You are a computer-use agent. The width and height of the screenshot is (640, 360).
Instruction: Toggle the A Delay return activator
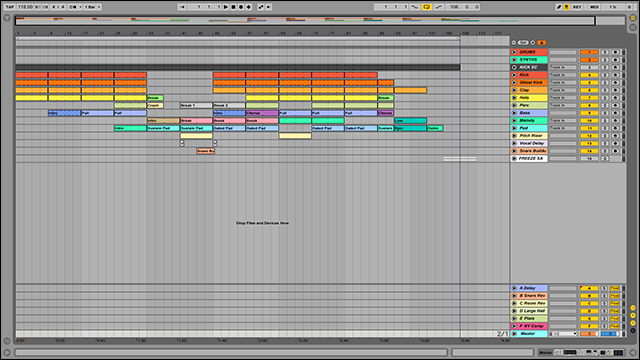point(589,288)
